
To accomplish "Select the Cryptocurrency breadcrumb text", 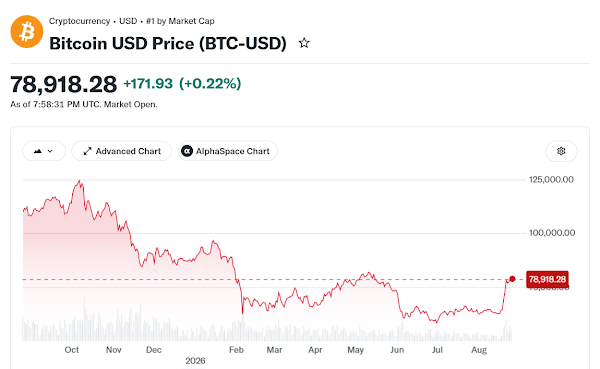I will (x=80, y=21).
